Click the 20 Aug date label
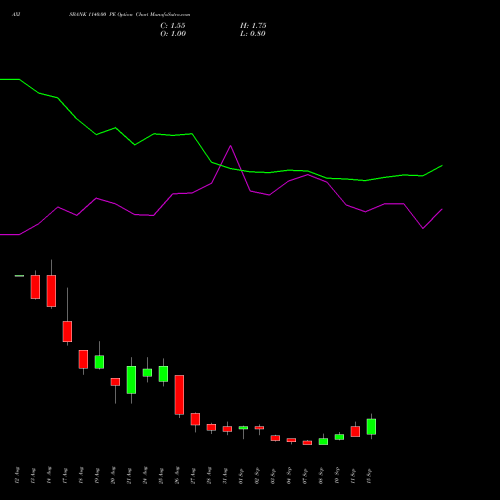 pyautogui.click(x=113, y=476)
